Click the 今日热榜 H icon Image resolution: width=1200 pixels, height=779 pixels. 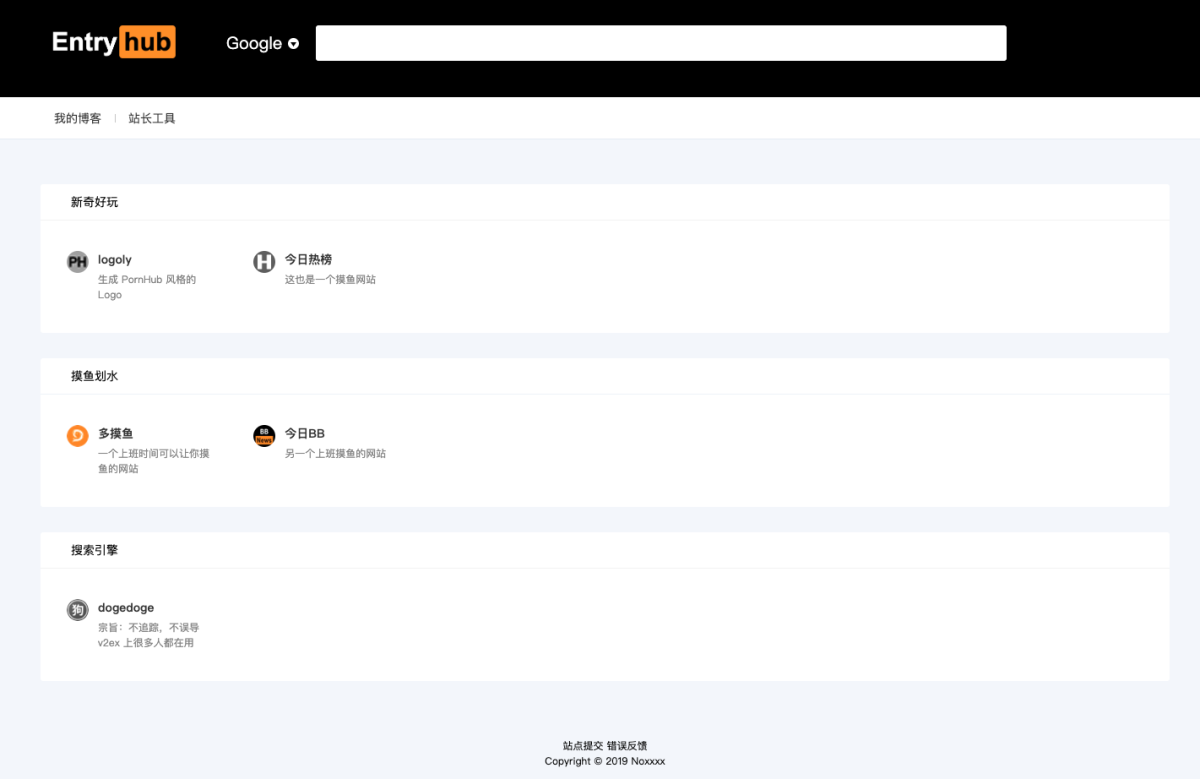tap(264, 262)
